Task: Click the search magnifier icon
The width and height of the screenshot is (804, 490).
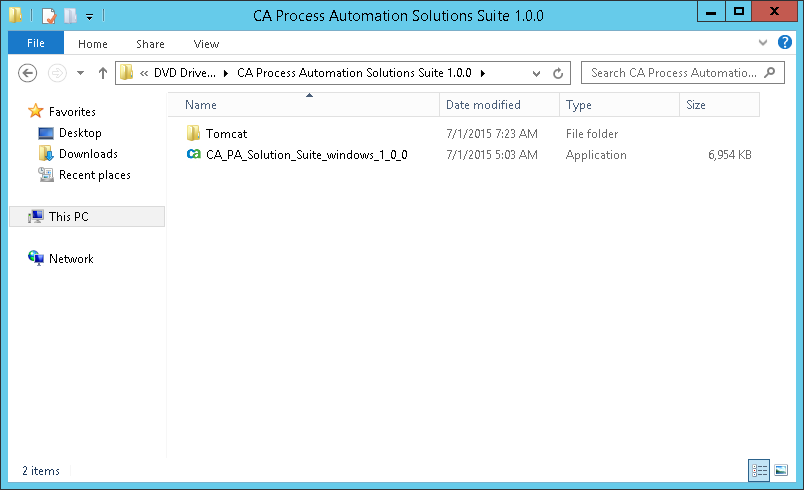Action: pyautogui.click(x=770, y=73)
